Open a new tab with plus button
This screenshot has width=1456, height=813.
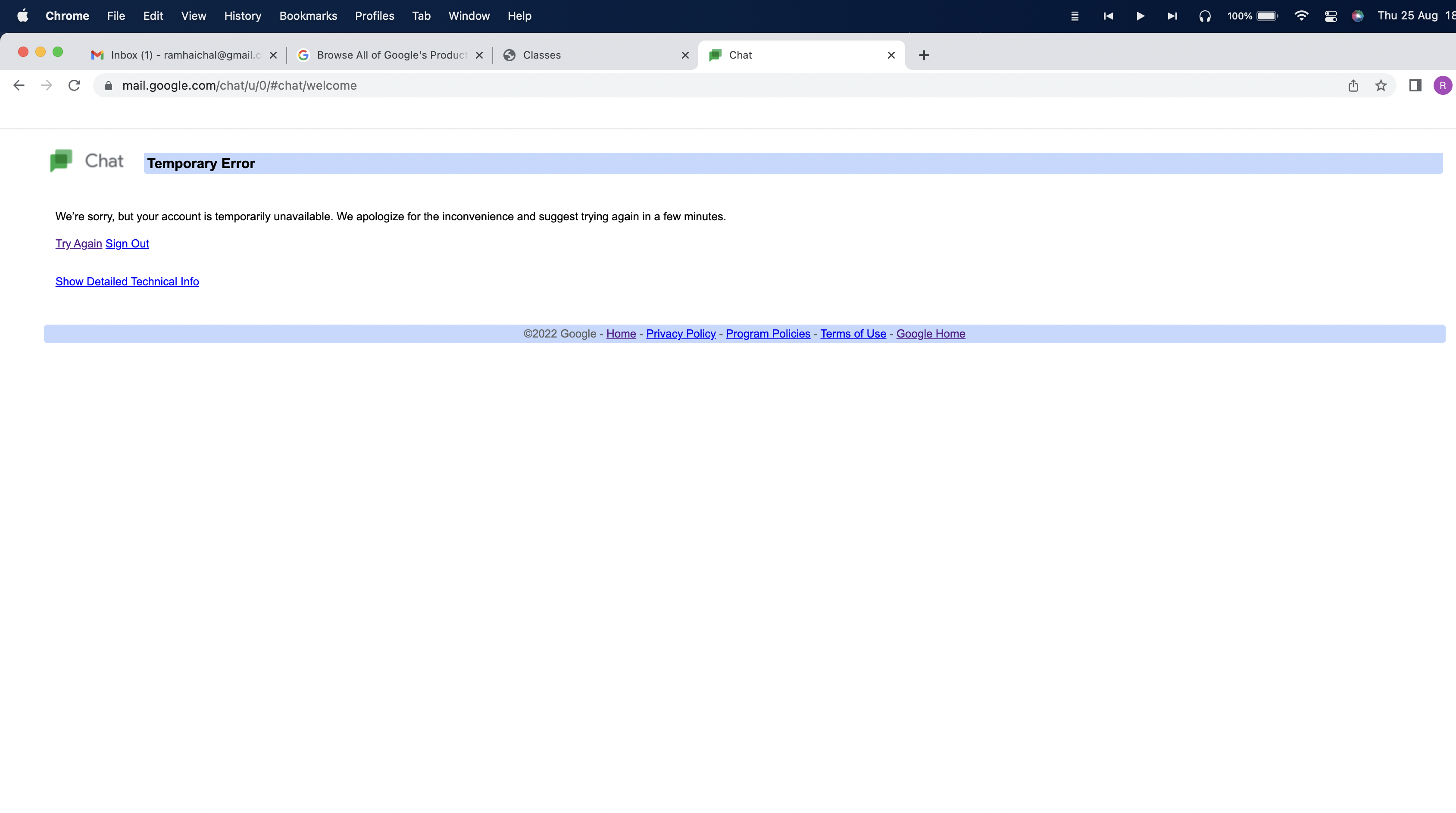pos(924,55)
